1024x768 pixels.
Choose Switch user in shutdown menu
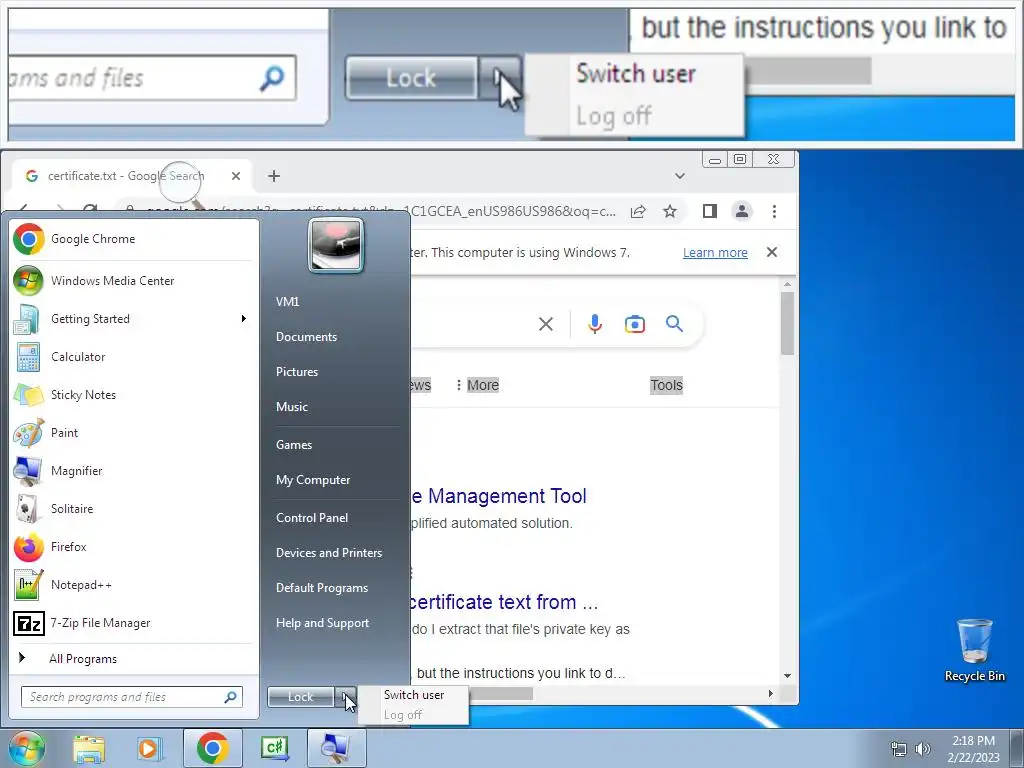414,695
